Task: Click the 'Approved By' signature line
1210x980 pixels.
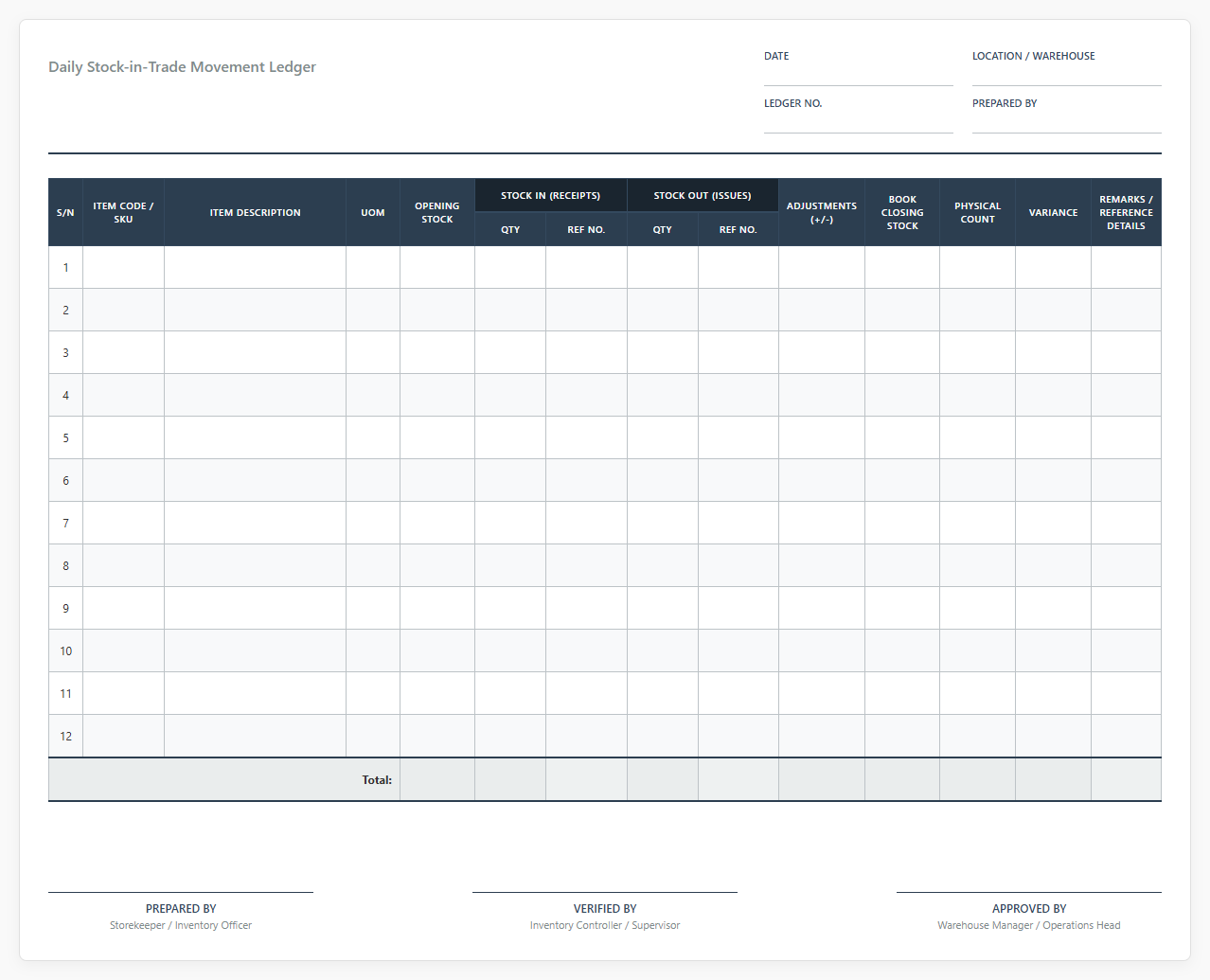Action: click(1029, 892)
